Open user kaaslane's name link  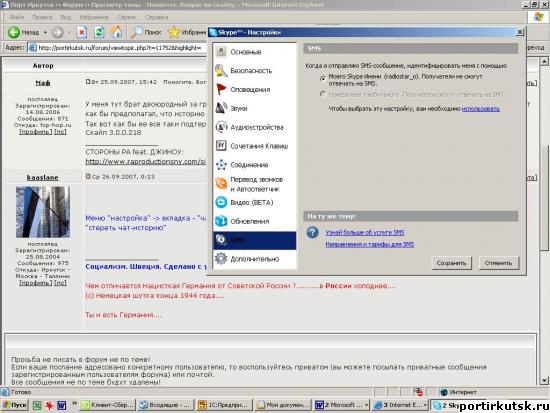(x=43, y=178)
